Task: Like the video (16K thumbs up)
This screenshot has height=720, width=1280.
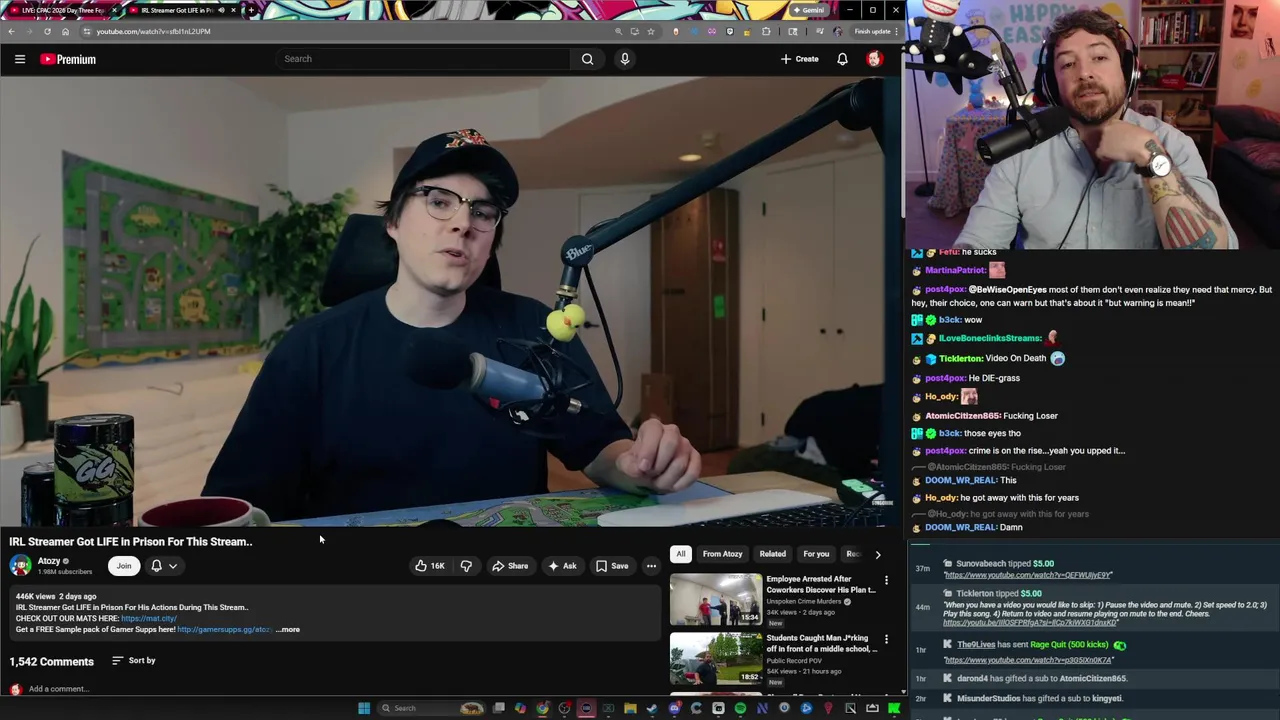Action: tap(430, 566)
